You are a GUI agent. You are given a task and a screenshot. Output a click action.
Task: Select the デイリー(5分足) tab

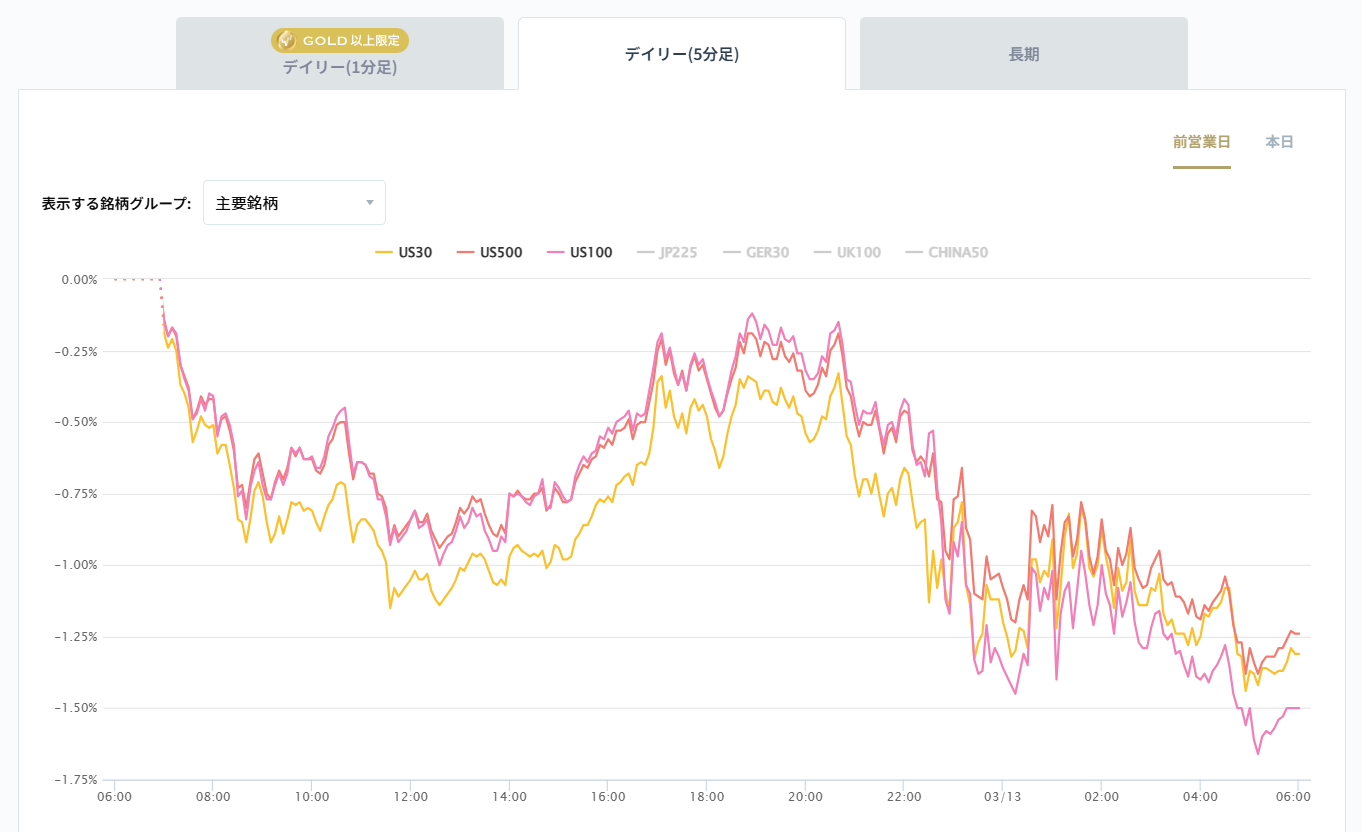click(x=681, y=54)
